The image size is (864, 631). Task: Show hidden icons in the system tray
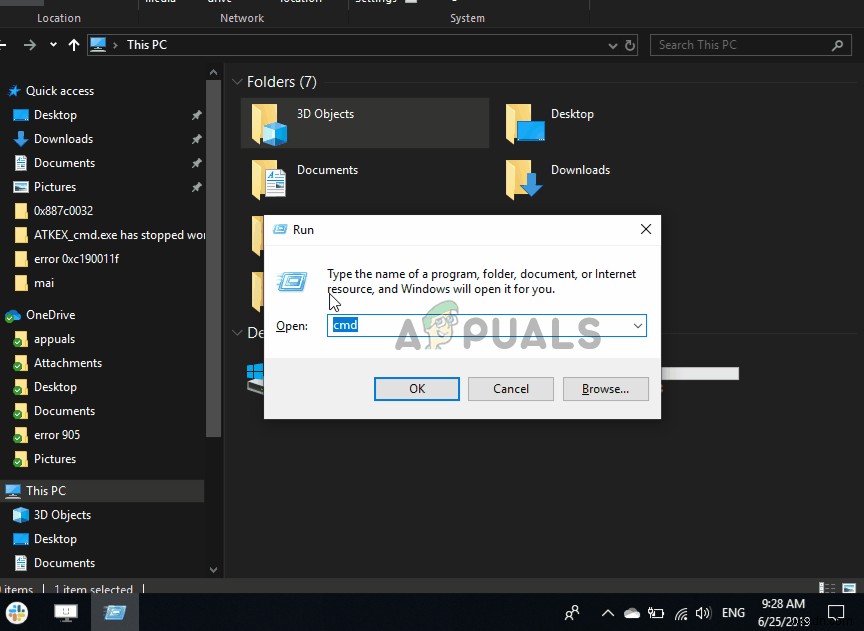click(x=608, y=612)
